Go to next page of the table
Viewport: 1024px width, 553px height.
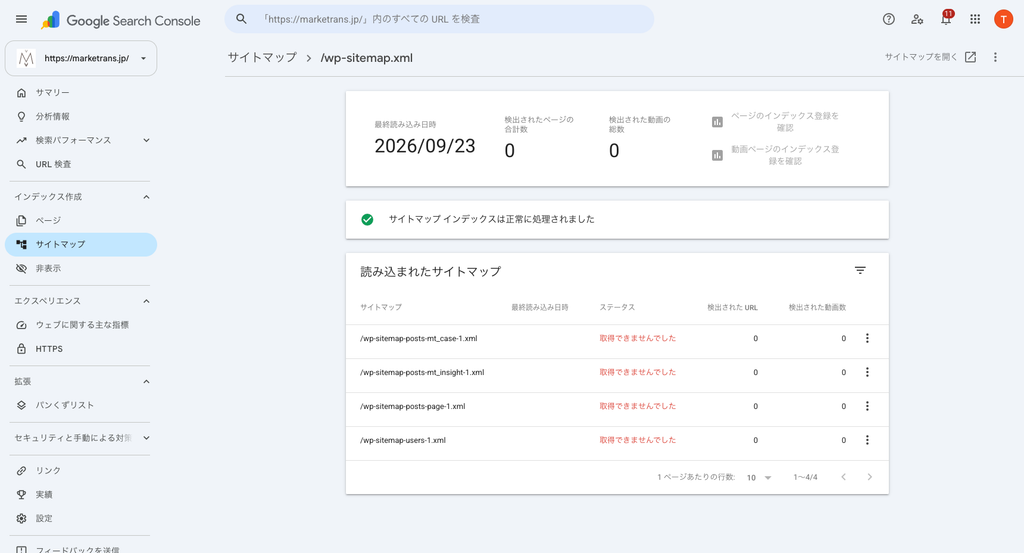tap(869, 477)
